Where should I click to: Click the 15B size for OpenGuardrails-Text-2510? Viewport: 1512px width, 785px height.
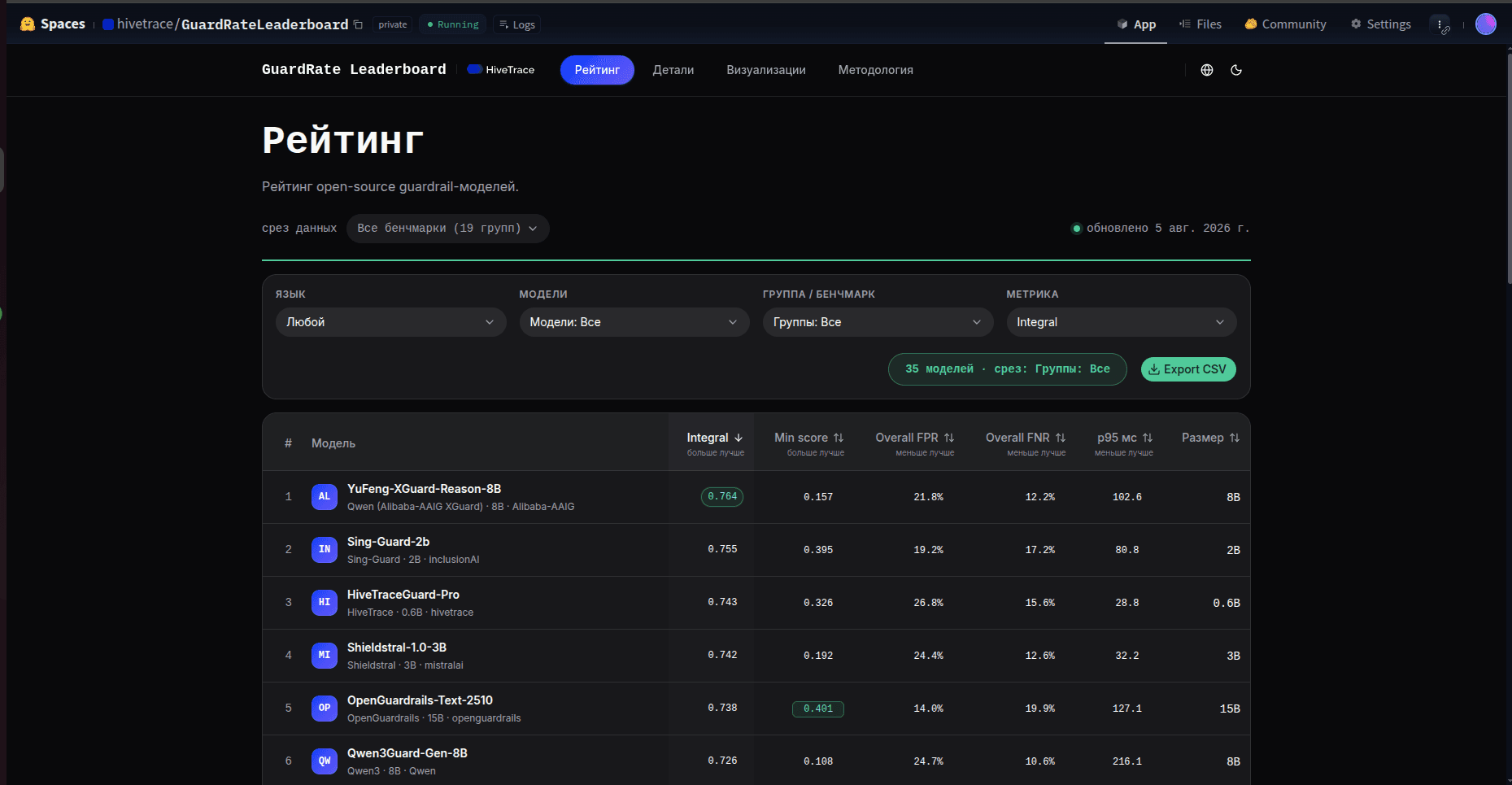click(1230, 709)
